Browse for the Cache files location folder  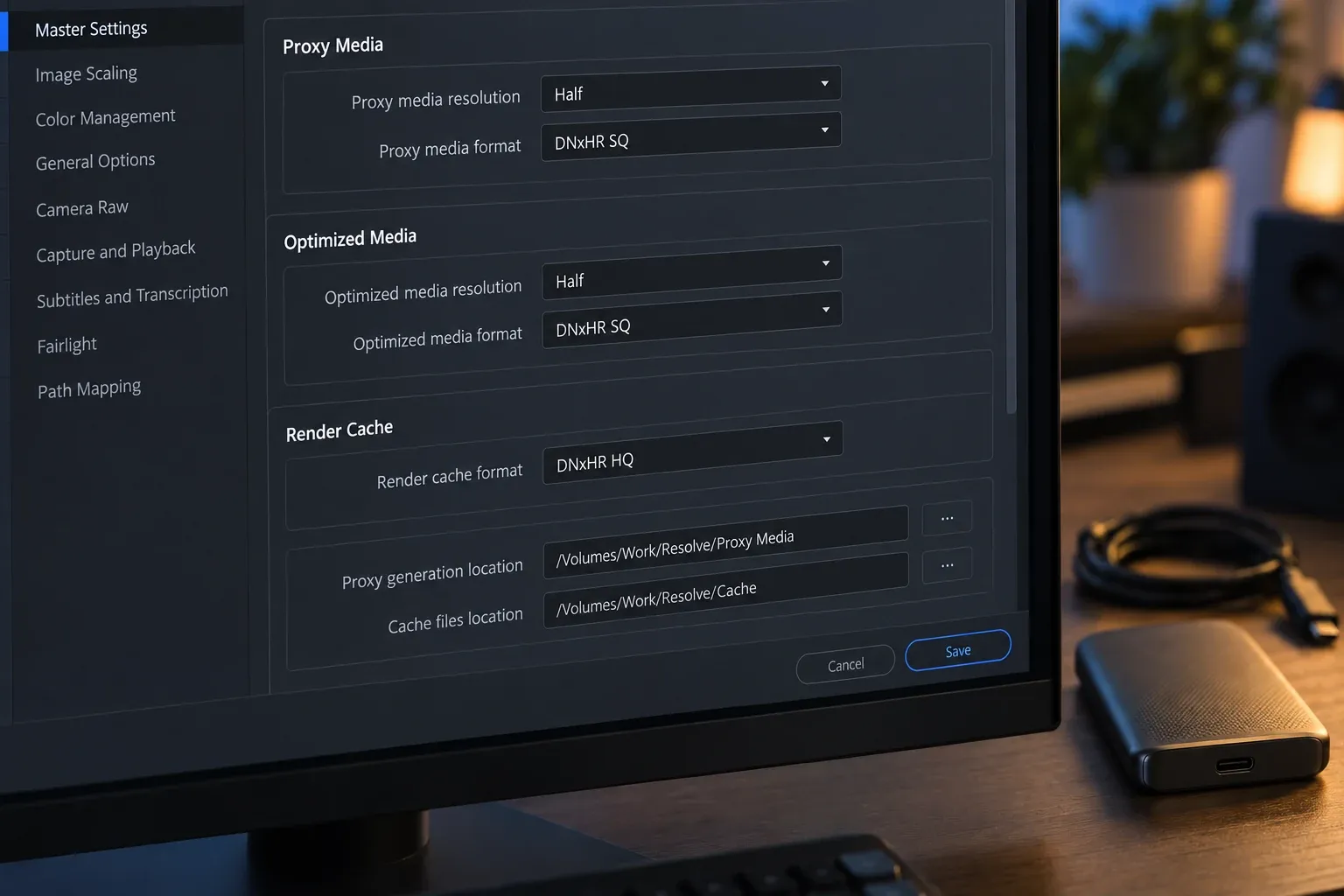pos(947,566)
